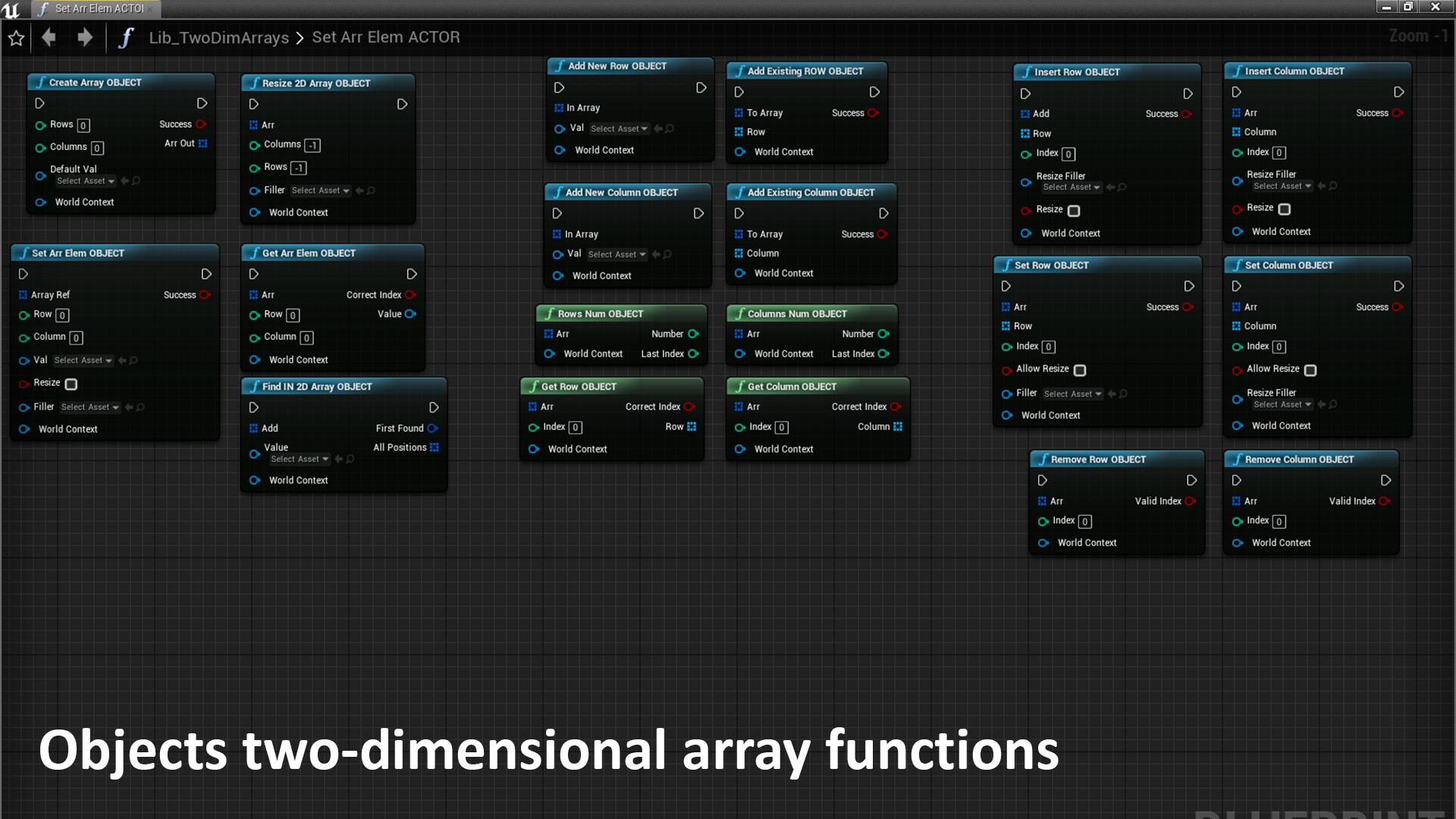Enable the Resize checkbox on Set Arr Elem OBJECT

point(71,384)
